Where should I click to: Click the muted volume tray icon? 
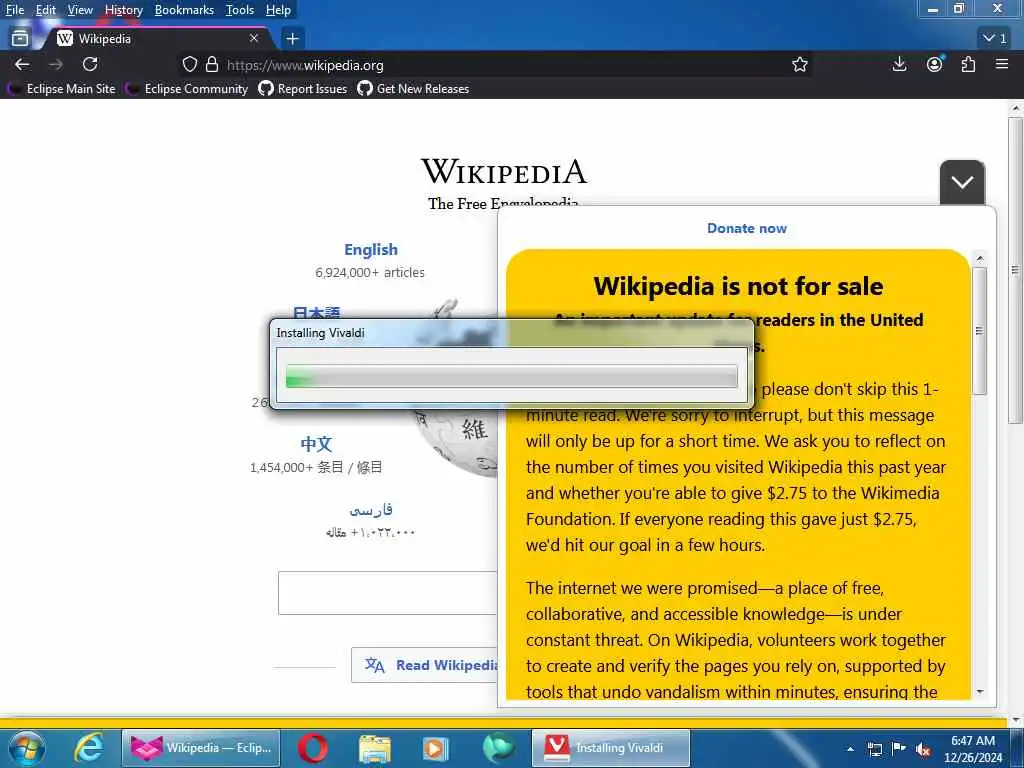pos(923,749)
